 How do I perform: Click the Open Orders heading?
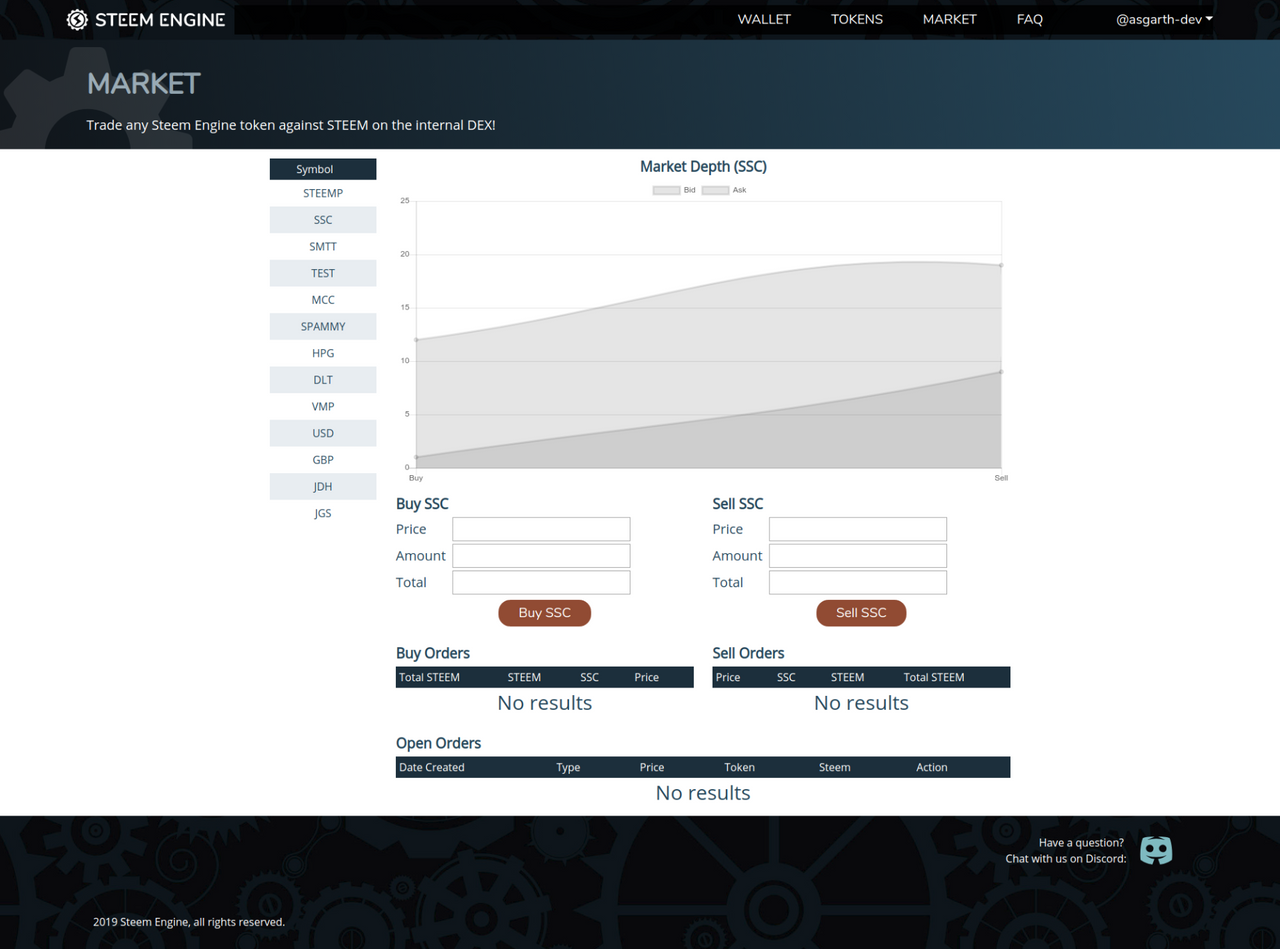click(x=439, y=743)
